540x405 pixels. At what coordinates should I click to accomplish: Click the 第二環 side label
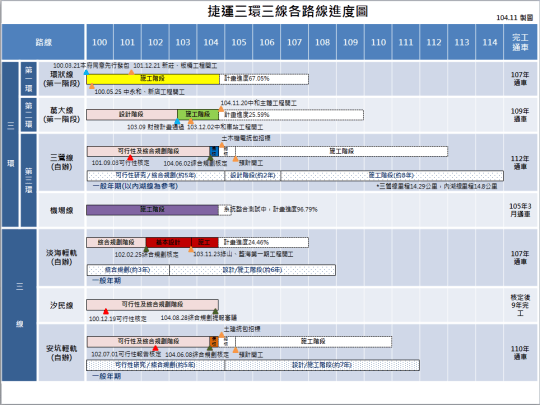click(x=29, y=115)
